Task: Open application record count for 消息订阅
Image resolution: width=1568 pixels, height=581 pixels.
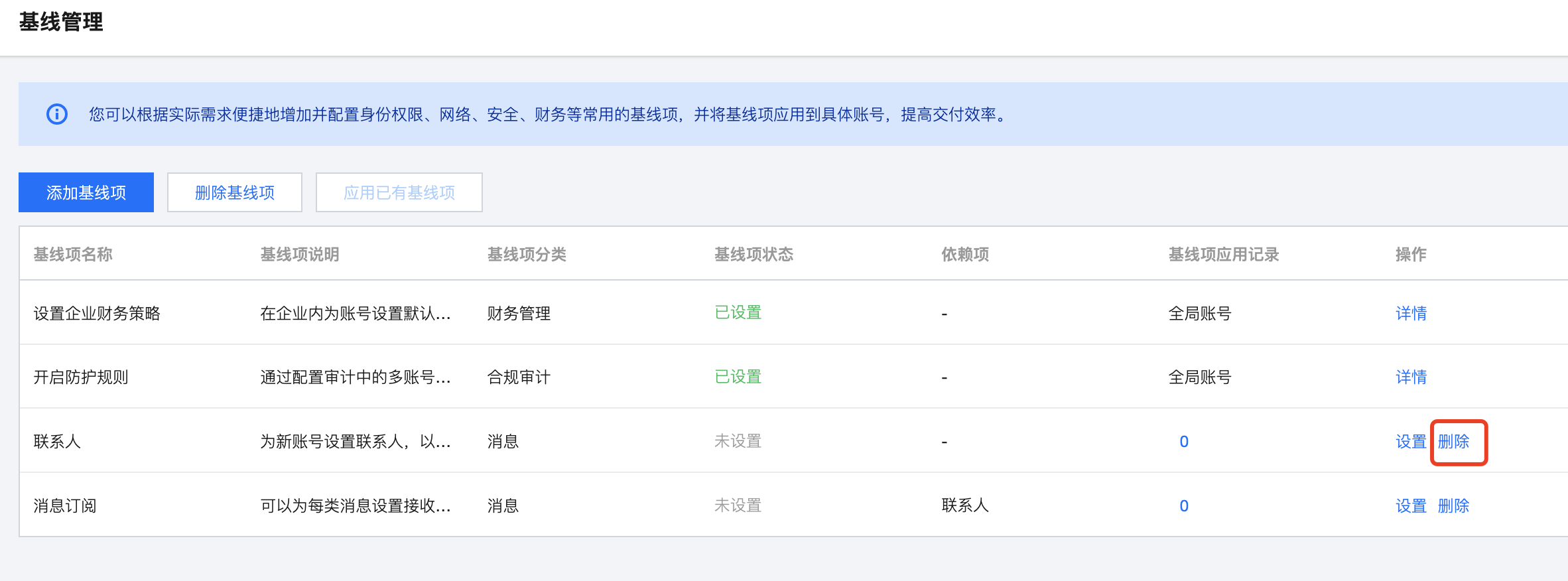Action: click(x=1184, y=506)
